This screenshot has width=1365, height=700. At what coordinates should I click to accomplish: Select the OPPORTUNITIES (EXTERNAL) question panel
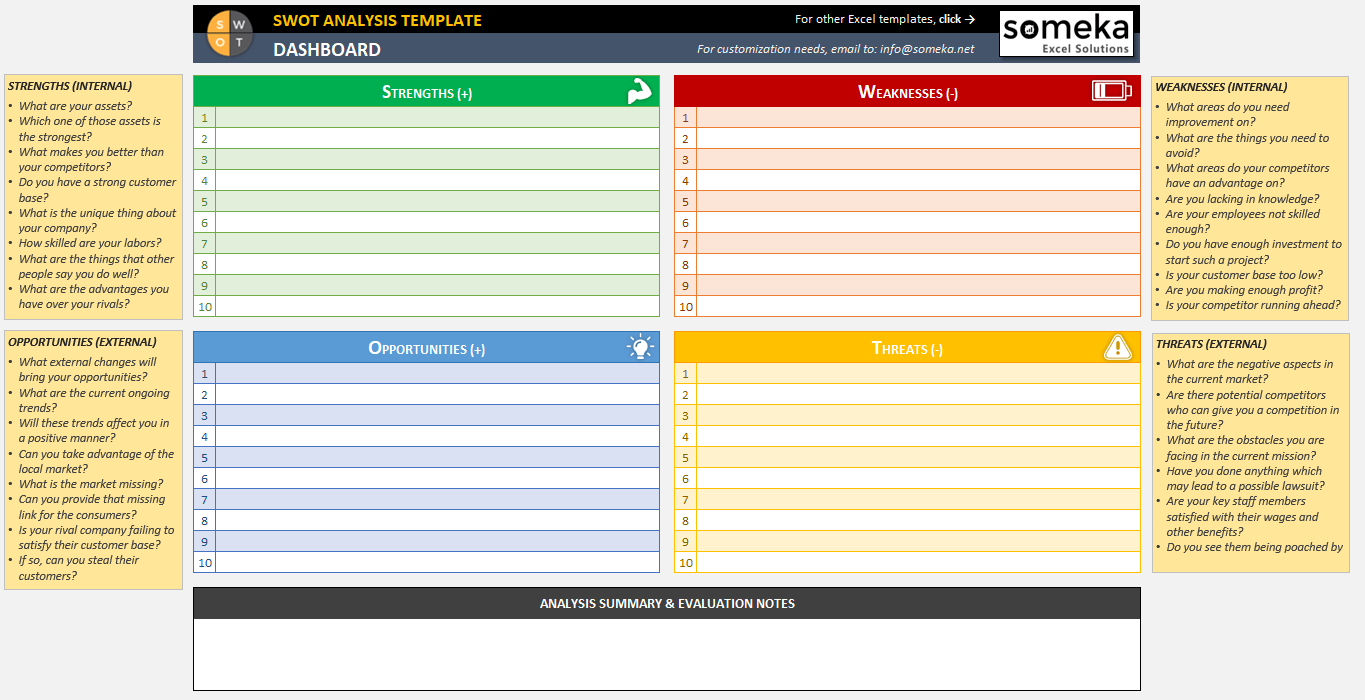pyautogui.click(x=93, y=460)
